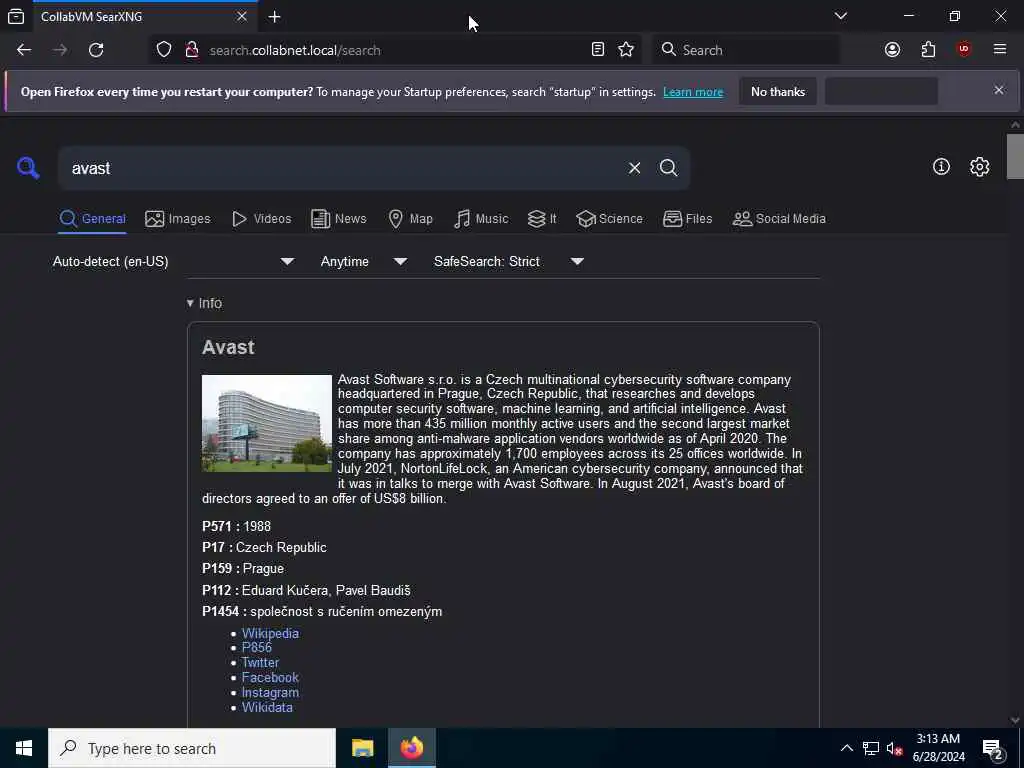This screenshot has width=1024, height=768.
Task: Close the CollabVM SearXNG tab
Action: 242,16
